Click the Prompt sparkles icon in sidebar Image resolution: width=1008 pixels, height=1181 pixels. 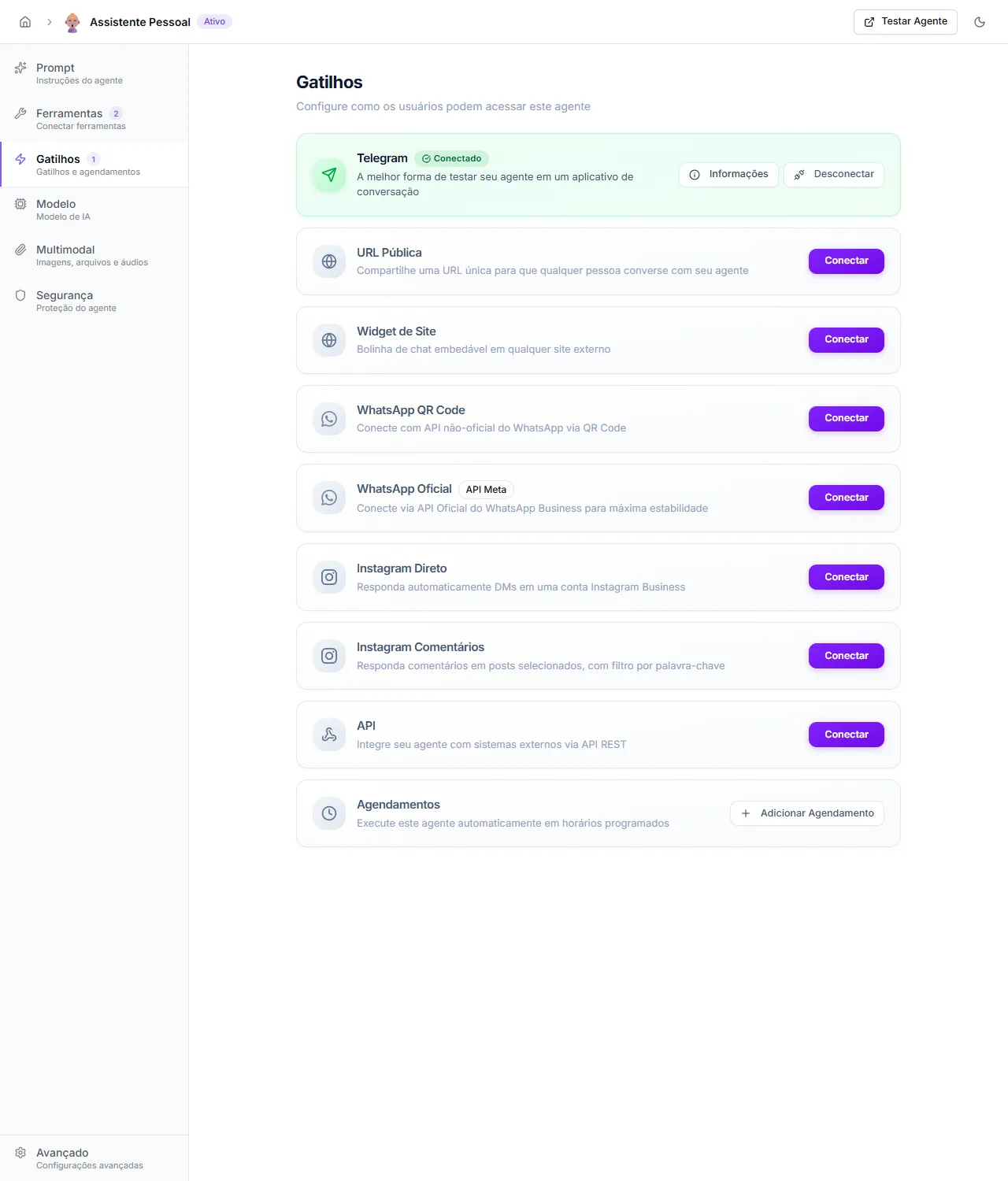[20, 68]
